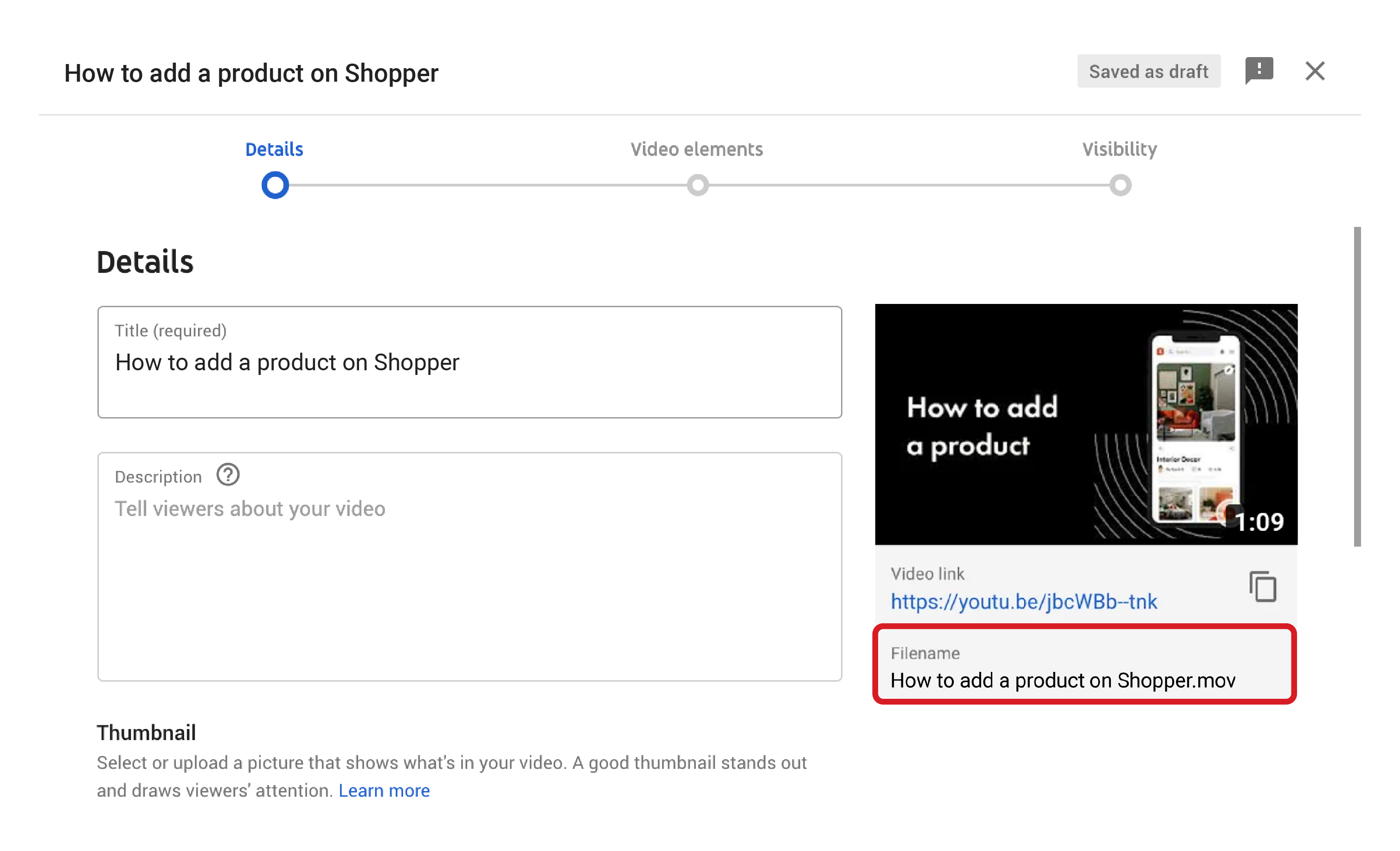
Task: Click the 'Thumbnail' section heading
Action: point(146,733)
